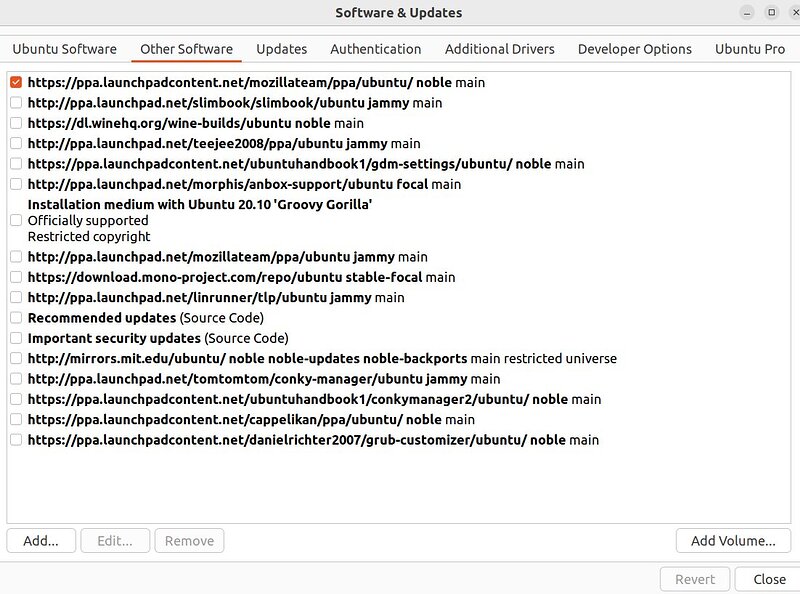Tick the teejee2008 ppa jammy checkbox

16,143
